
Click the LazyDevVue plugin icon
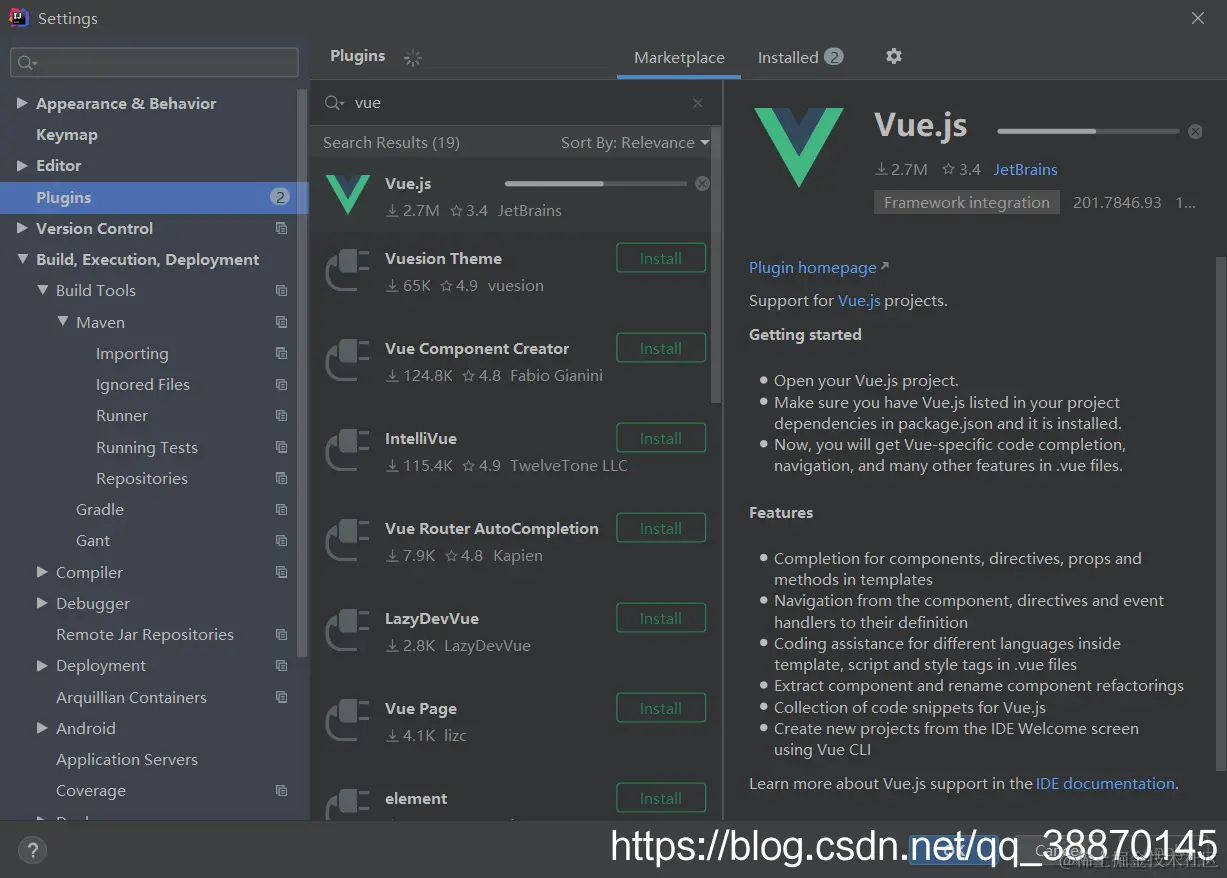point(348,630)
